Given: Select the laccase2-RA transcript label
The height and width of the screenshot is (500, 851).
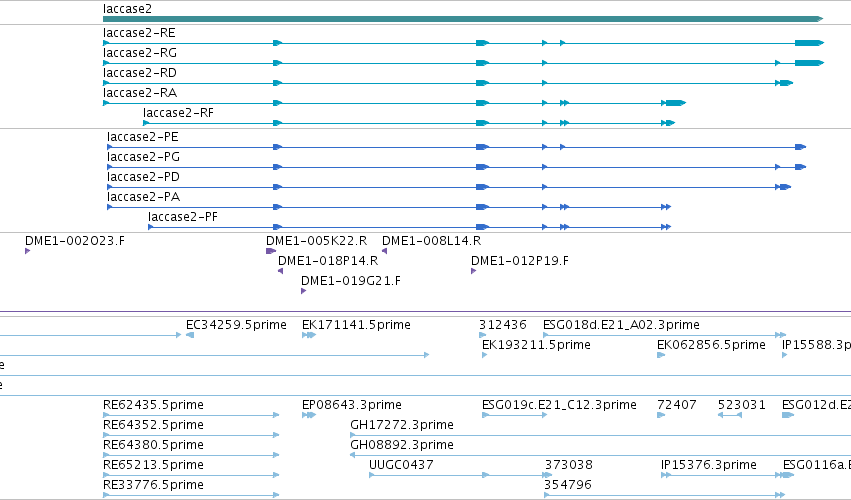Looking at the screenshot, I should pos(139,93).
